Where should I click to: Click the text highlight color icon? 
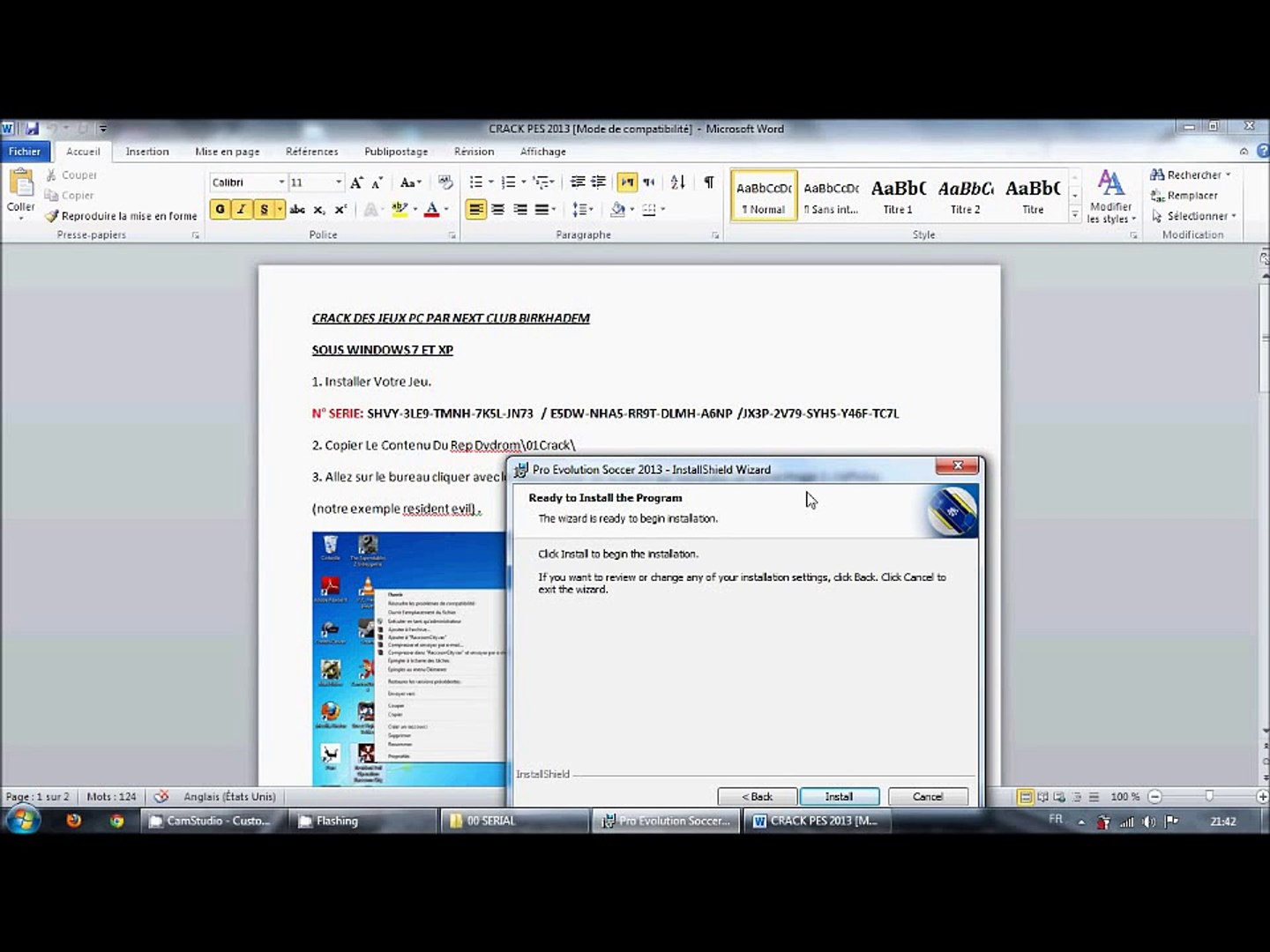coord(400,209)
